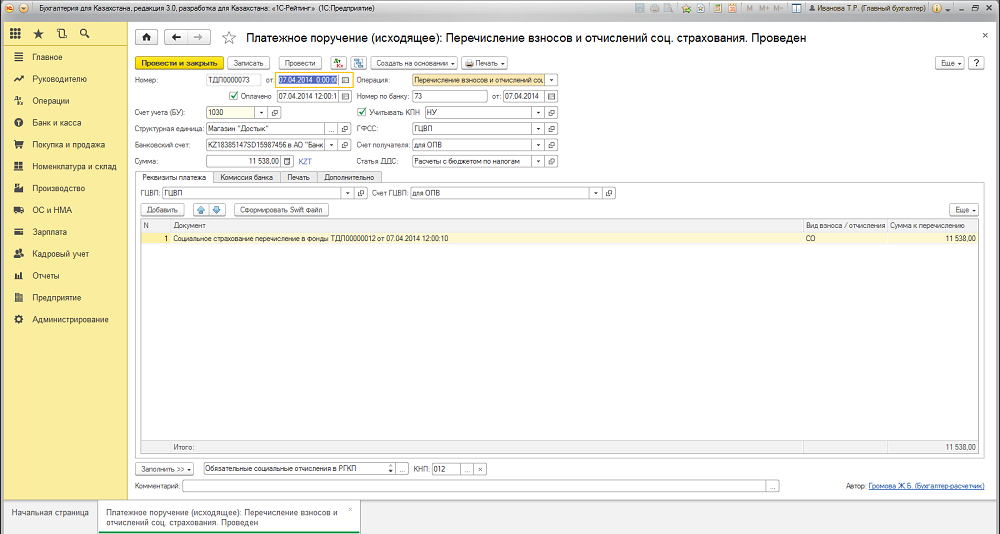Click Добавить row button
1000x534 pixels.
162,210
